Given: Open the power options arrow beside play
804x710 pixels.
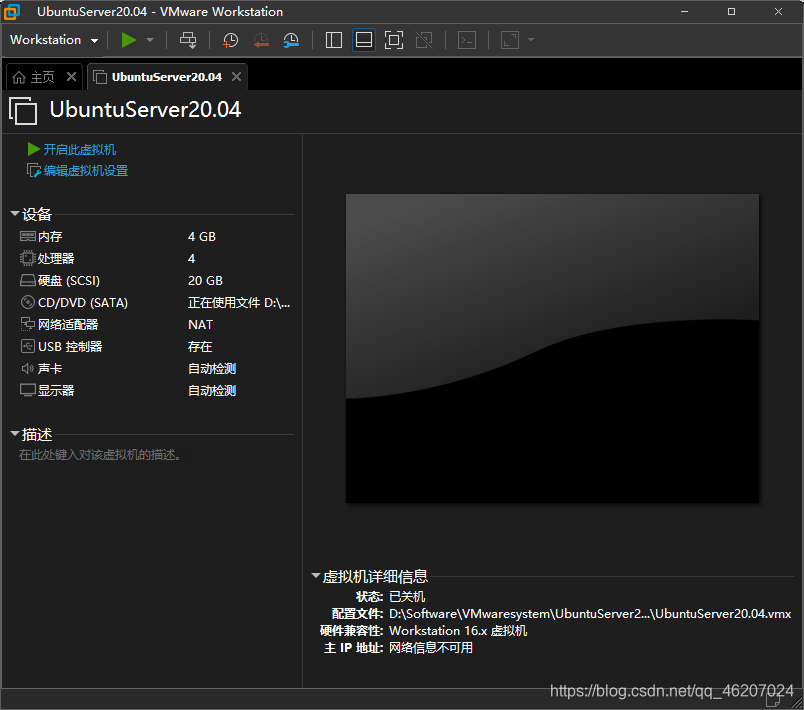Looking at the screenshot, I should click(150, 40).
